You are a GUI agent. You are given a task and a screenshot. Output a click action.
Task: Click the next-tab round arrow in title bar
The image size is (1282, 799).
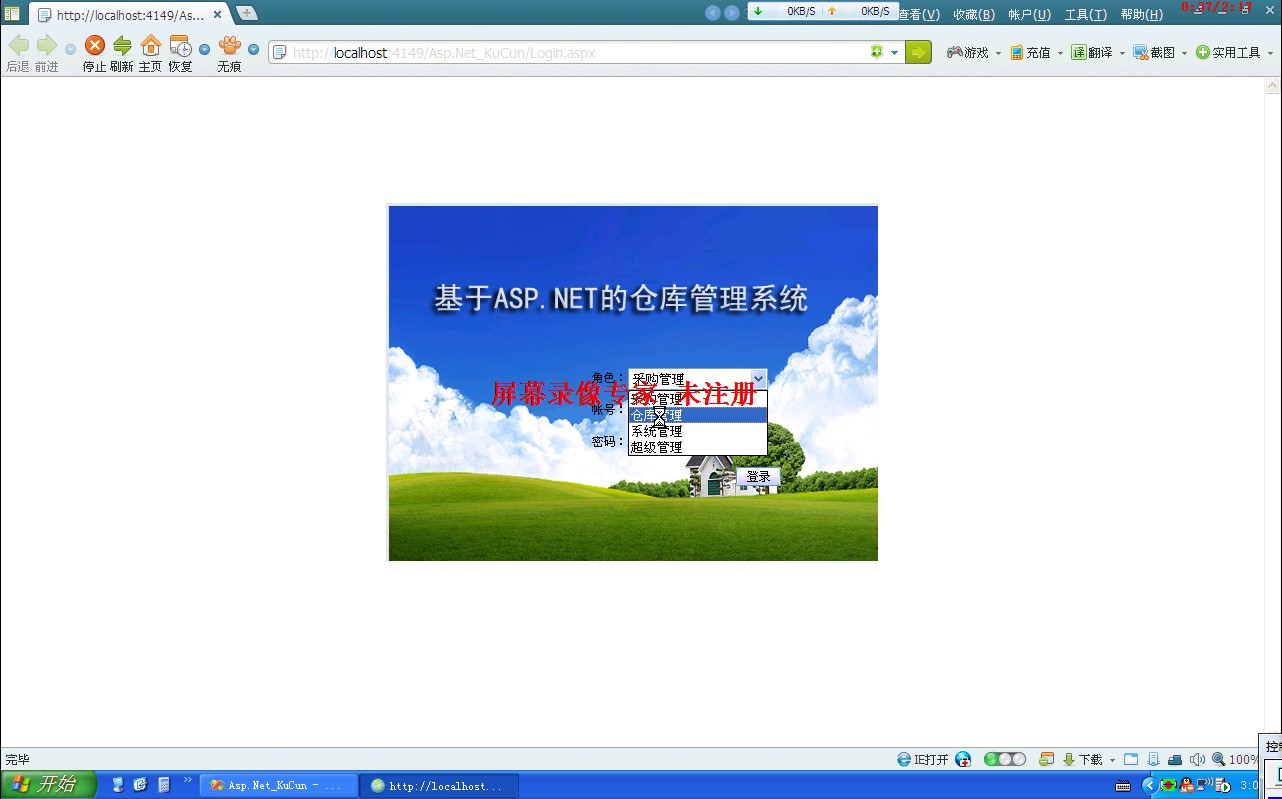click(x=732, y=13)
